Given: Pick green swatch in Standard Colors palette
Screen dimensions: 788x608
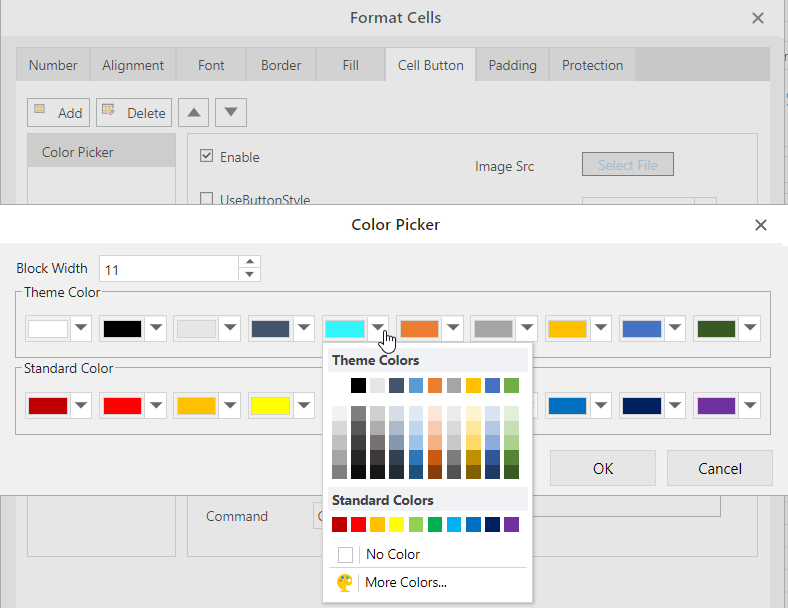Looking at the screenshot, I should [x=435, y=524].
